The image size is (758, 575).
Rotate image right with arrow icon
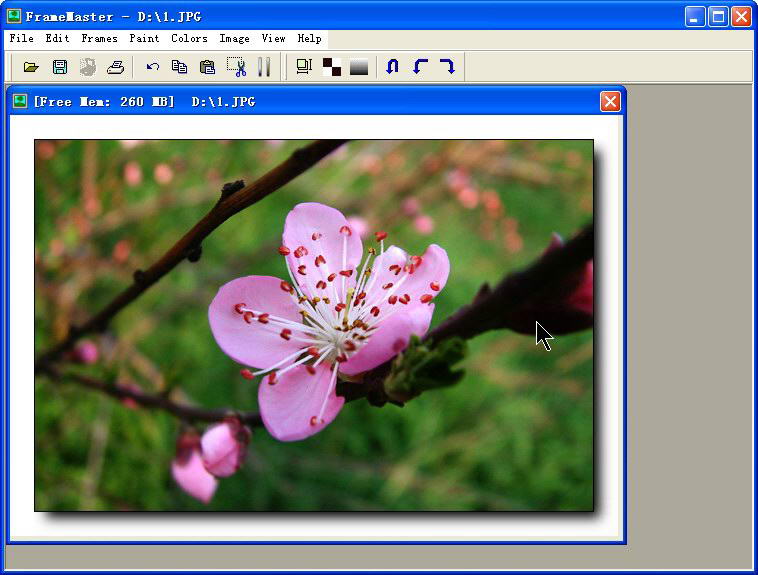[x=447, y=67]
